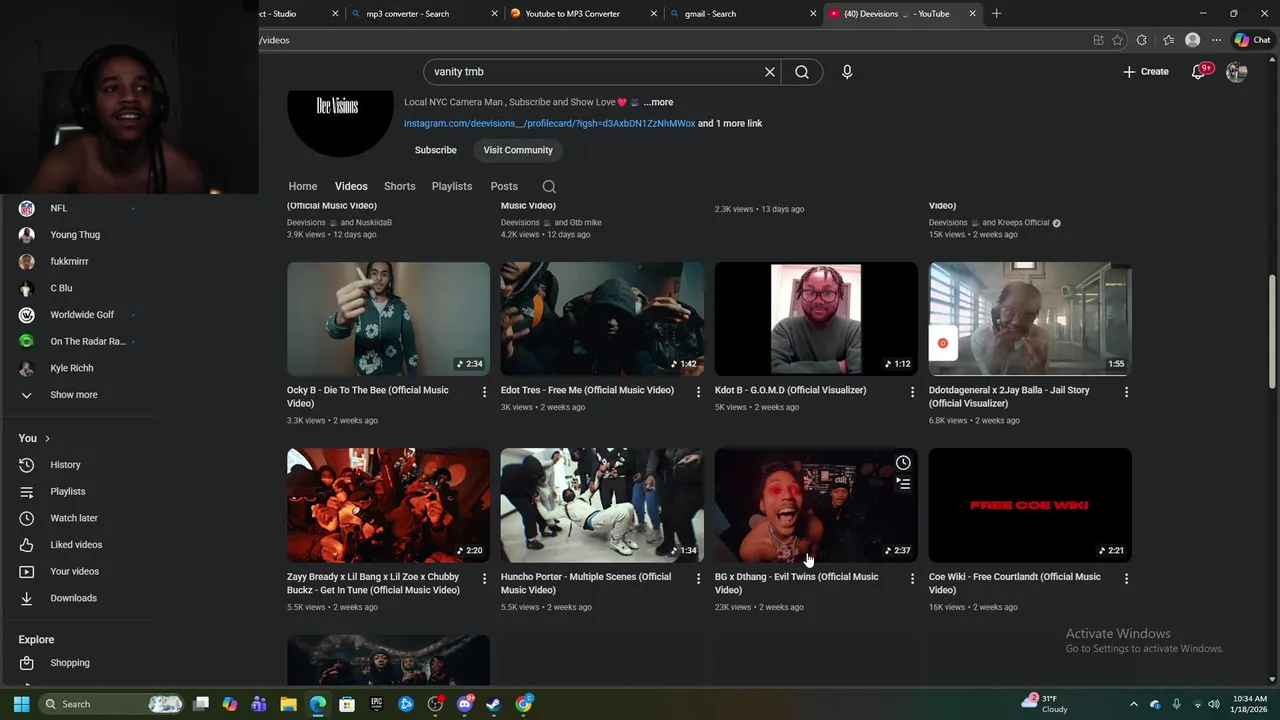1280x720 pixels.
Task: Open the 'and 1 more link' text
Action: click(x=730, y=124)
